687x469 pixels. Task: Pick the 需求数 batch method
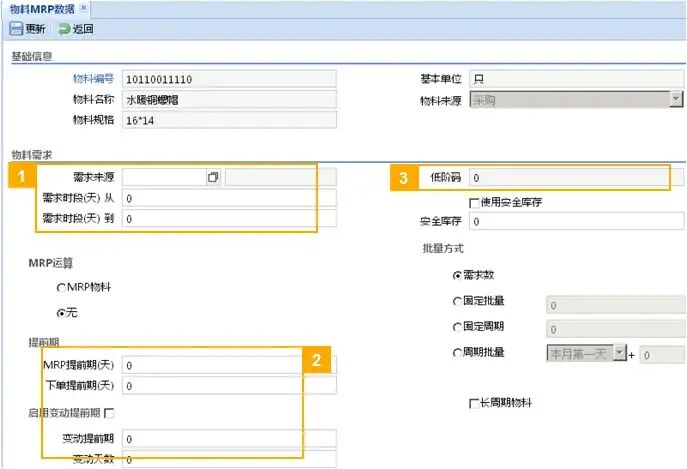click(458, 275)
